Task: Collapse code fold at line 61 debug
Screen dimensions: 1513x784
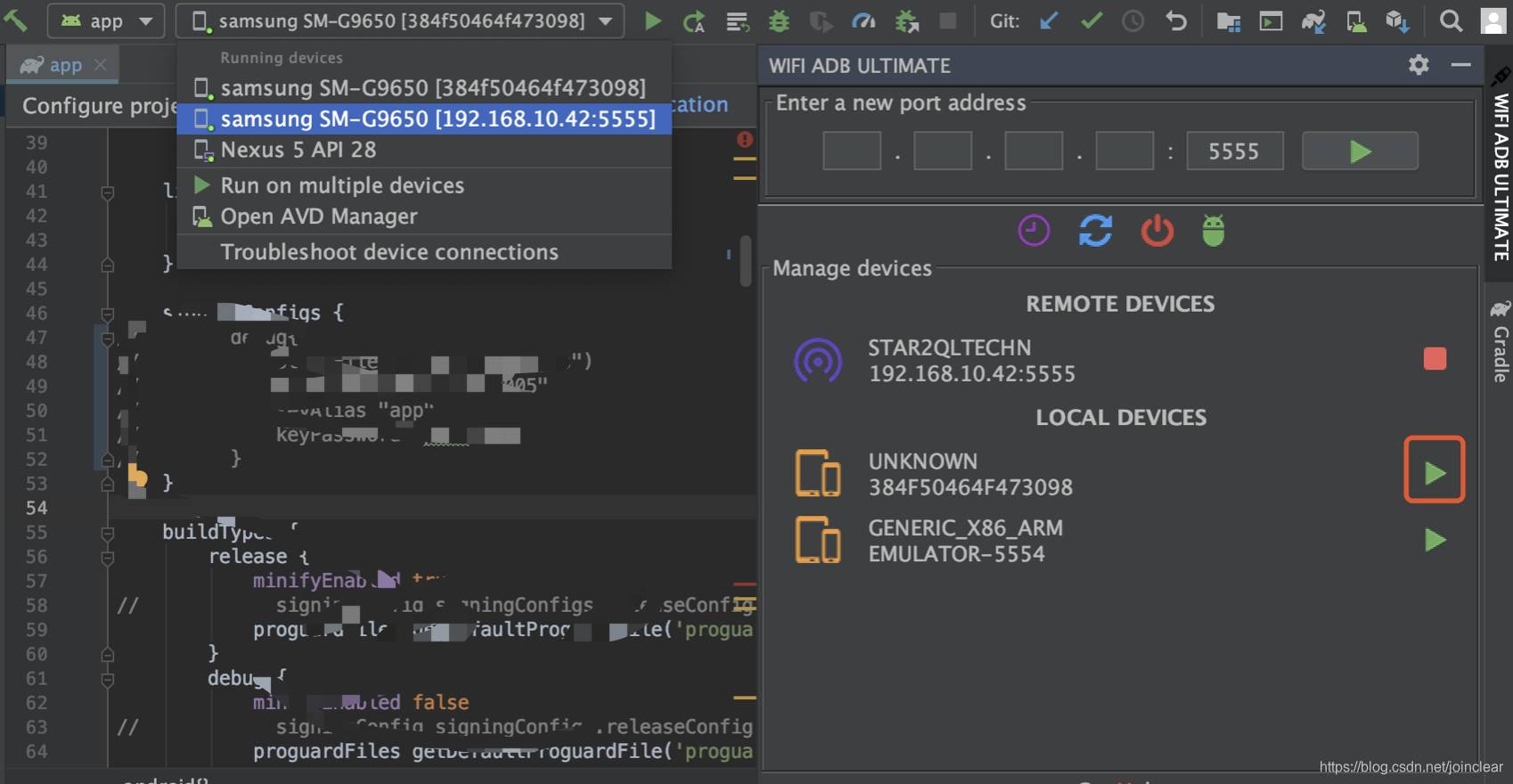Action: [x=108, y=679]
